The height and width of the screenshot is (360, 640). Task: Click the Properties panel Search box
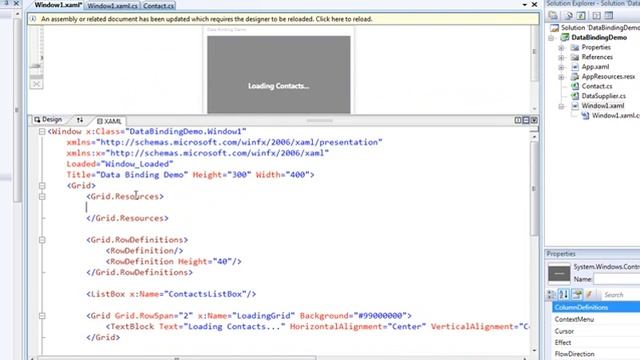click(620, 295)
